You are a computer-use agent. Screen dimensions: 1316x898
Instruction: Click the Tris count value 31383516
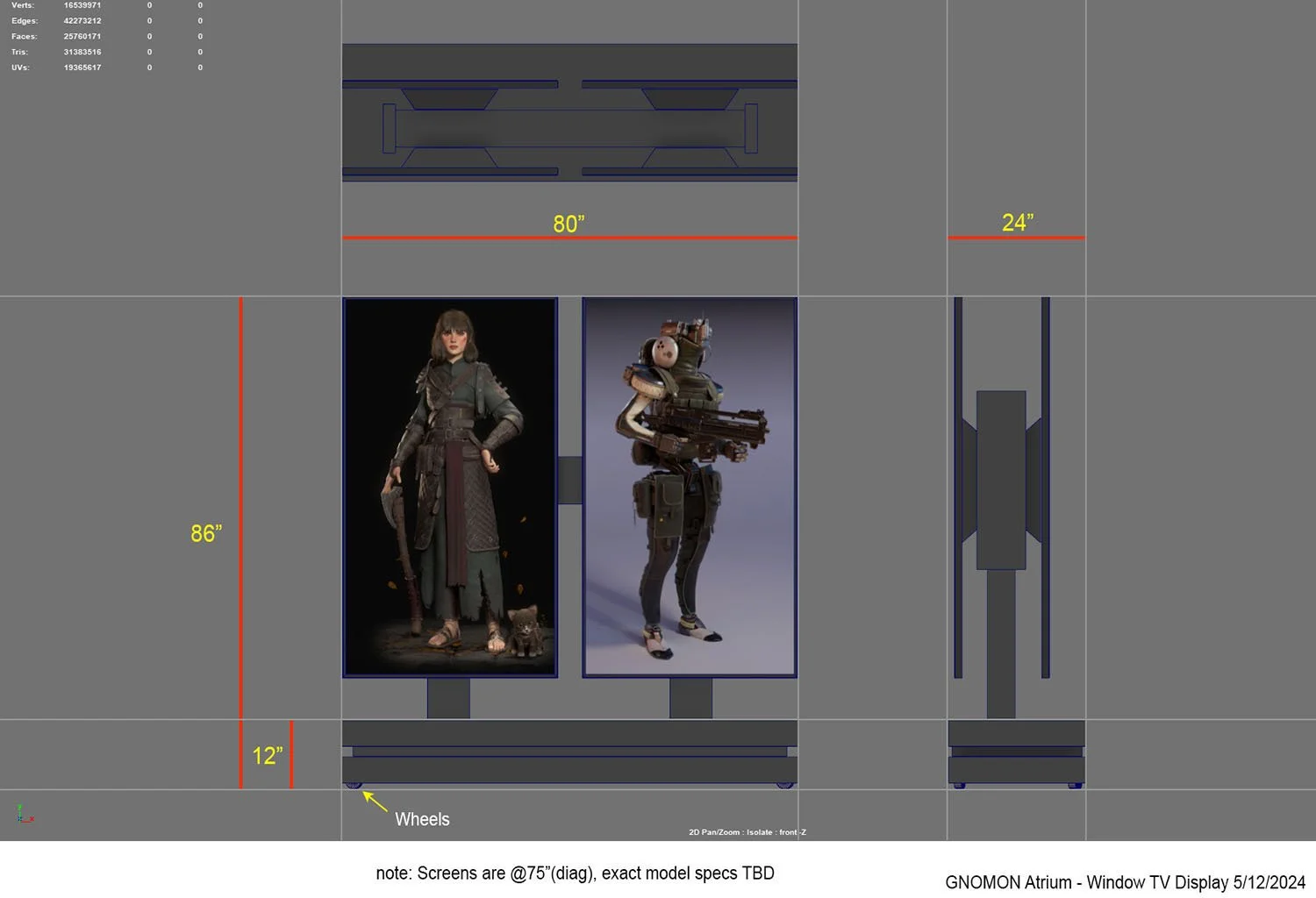click(x=82, y=52)
